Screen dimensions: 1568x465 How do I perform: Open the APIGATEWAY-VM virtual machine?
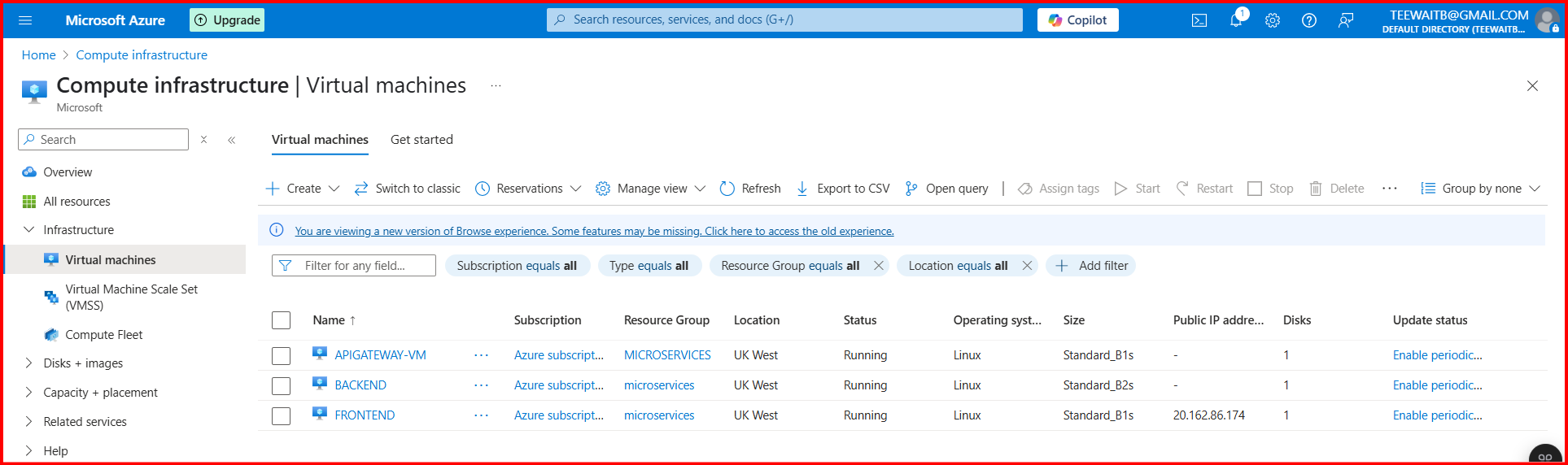click(x=380, y=355)
